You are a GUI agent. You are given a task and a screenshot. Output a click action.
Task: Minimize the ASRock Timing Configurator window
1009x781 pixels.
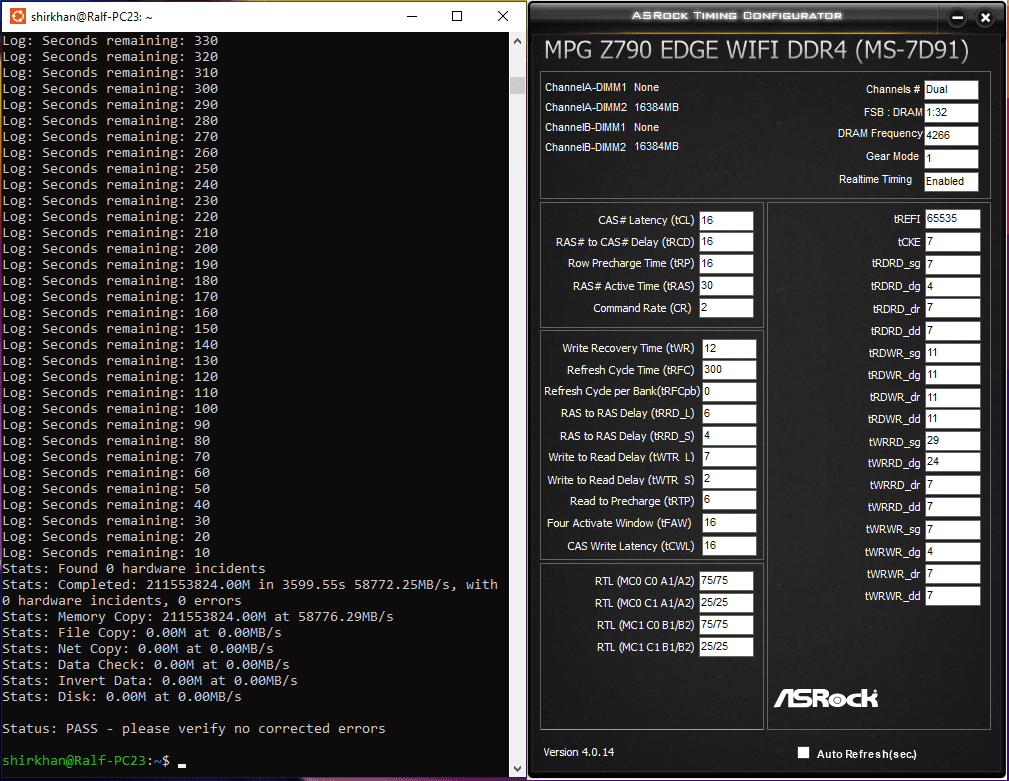click(x=958, y=17)
